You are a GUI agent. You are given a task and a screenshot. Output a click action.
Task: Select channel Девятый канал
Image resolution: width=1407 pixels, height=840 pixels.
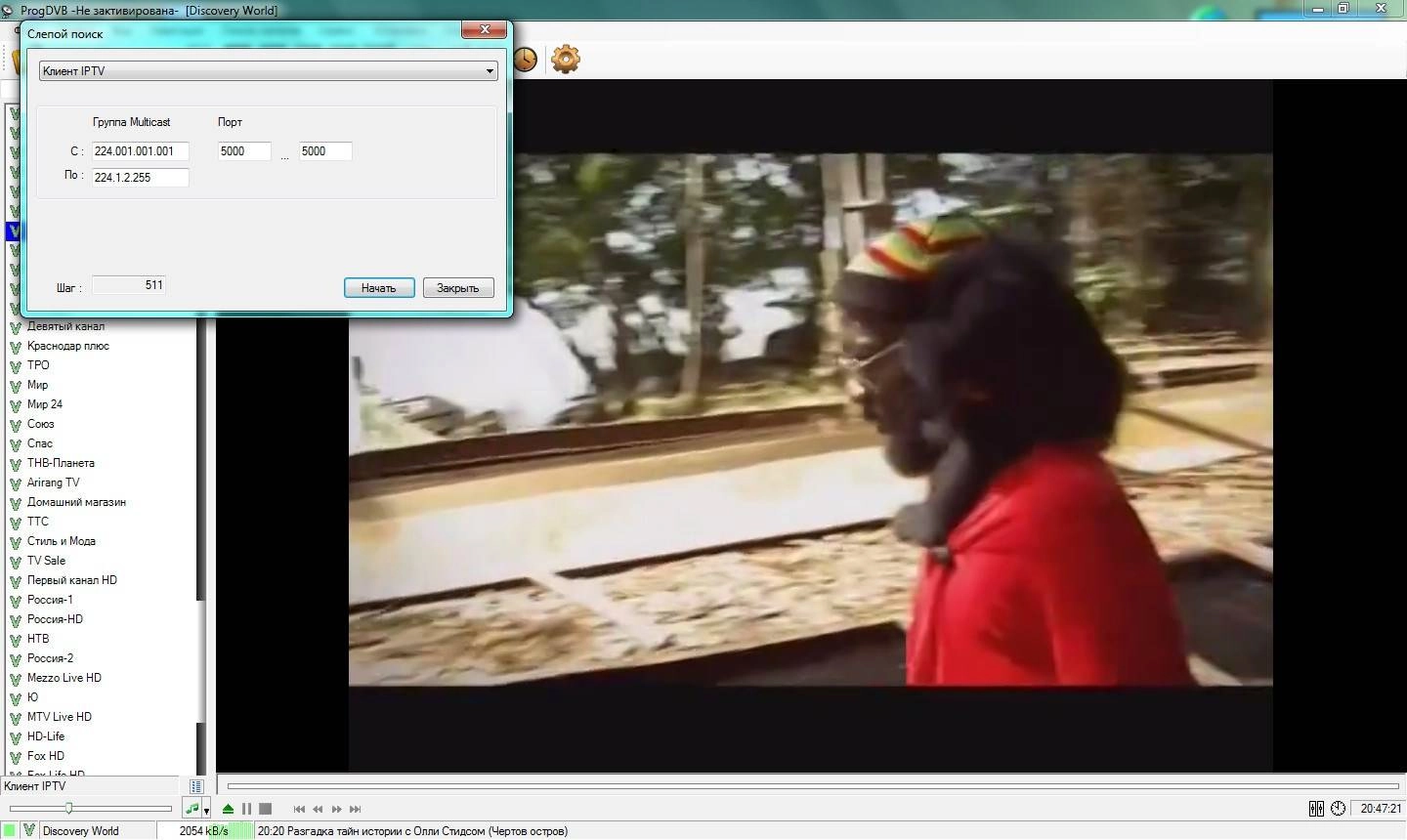pos(65,326)
